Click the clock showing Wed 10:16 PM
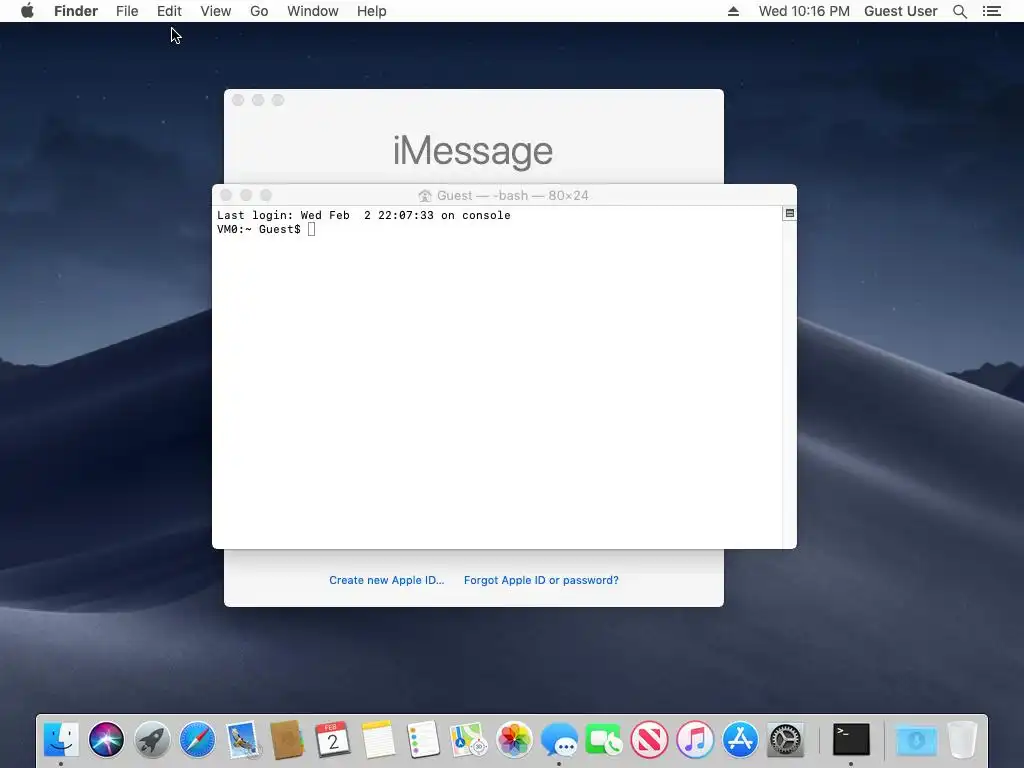Image resolution: width=1024 pixels, height=768 pixels. pos(804,11)
